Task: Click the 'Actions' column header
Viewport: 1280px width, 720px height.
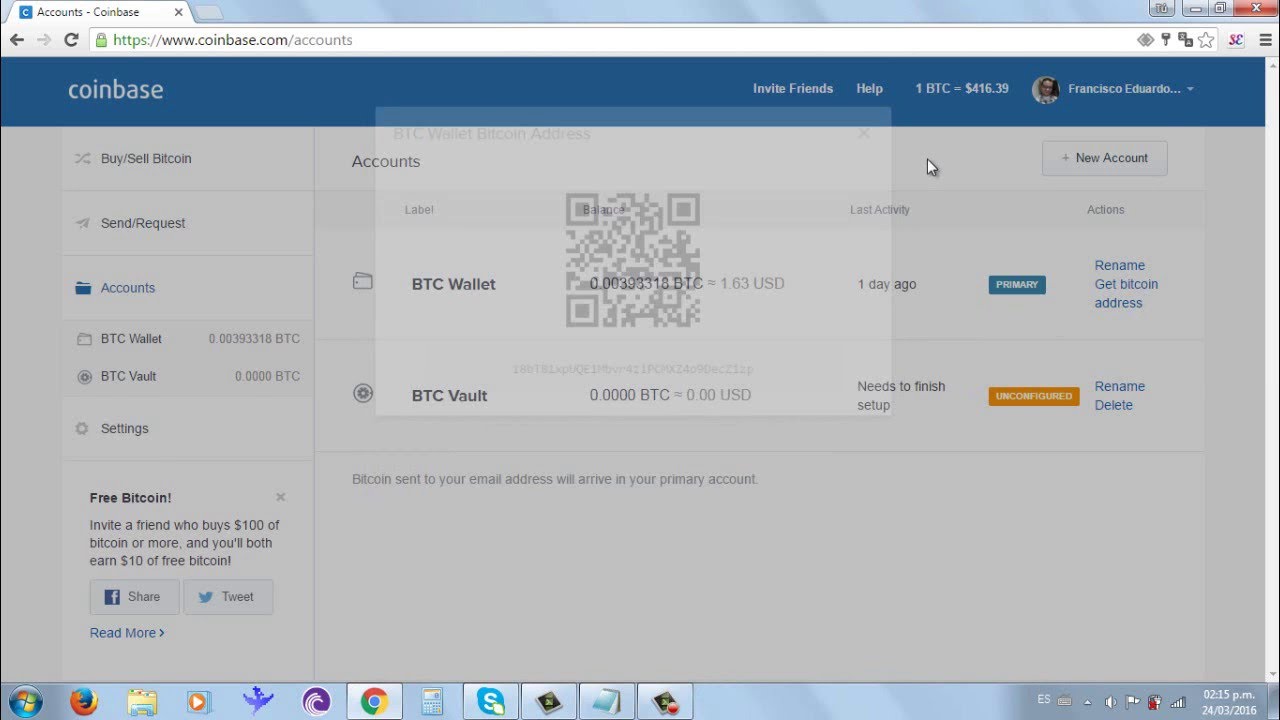Action: pyautogui.click(x=1106, y=210)
